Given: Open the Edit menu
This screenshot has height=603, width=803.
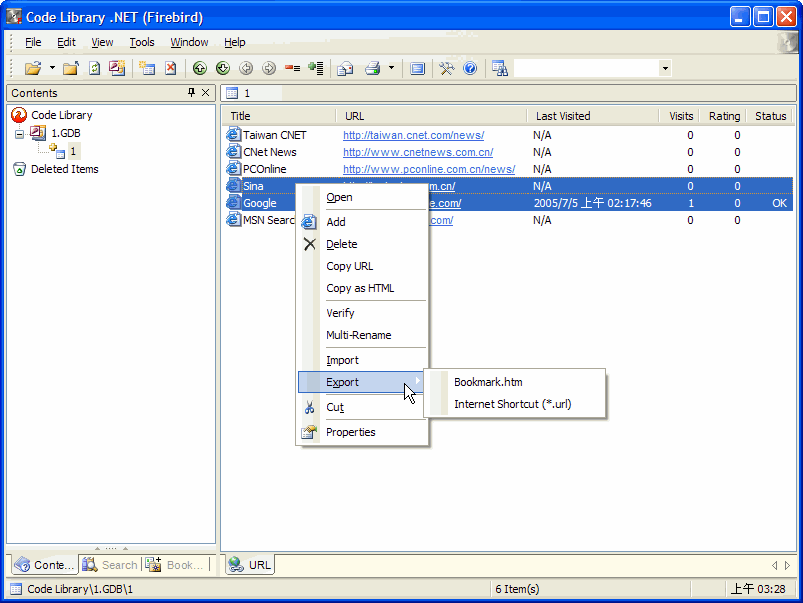Looking at the screenshot, I should point(66,42).
